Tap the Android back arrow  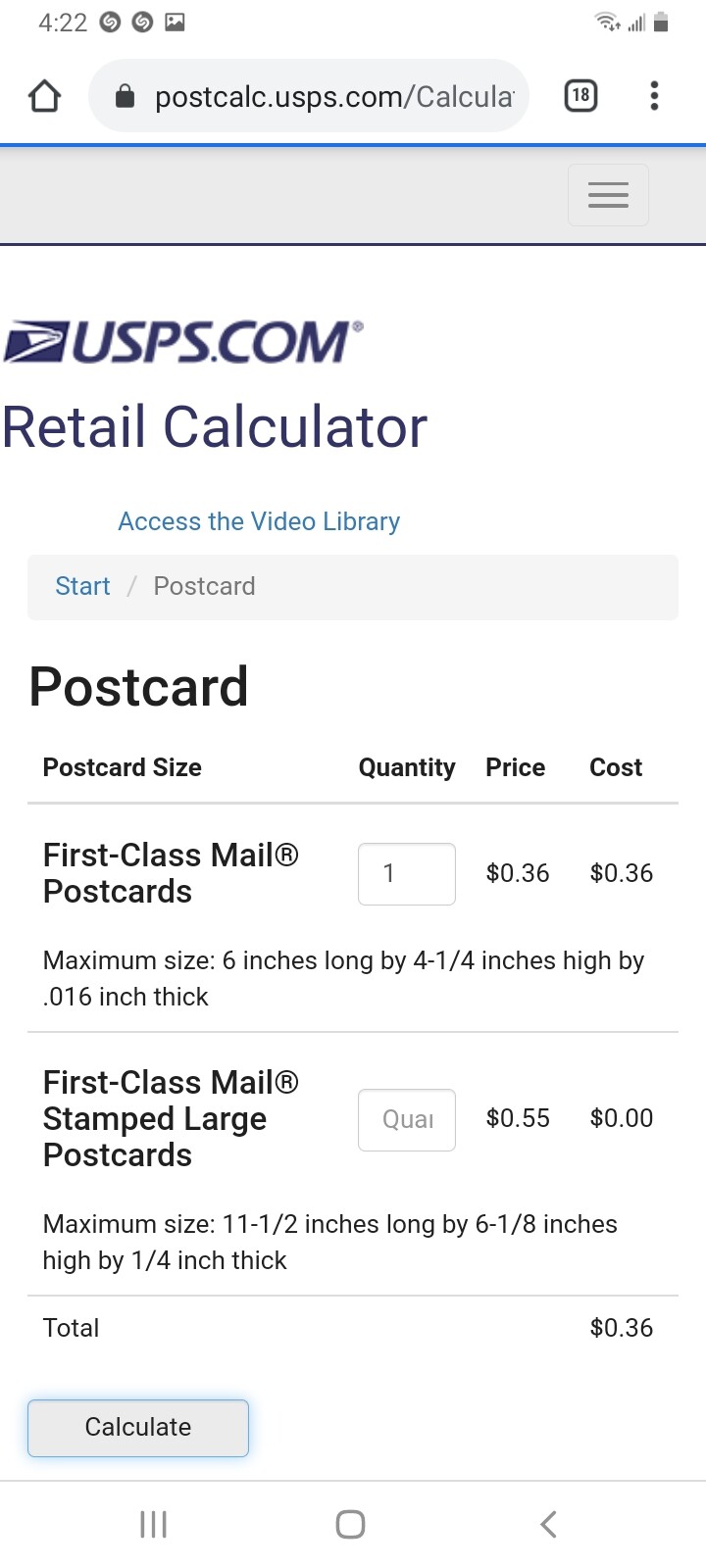click(x=548, y=1524)
